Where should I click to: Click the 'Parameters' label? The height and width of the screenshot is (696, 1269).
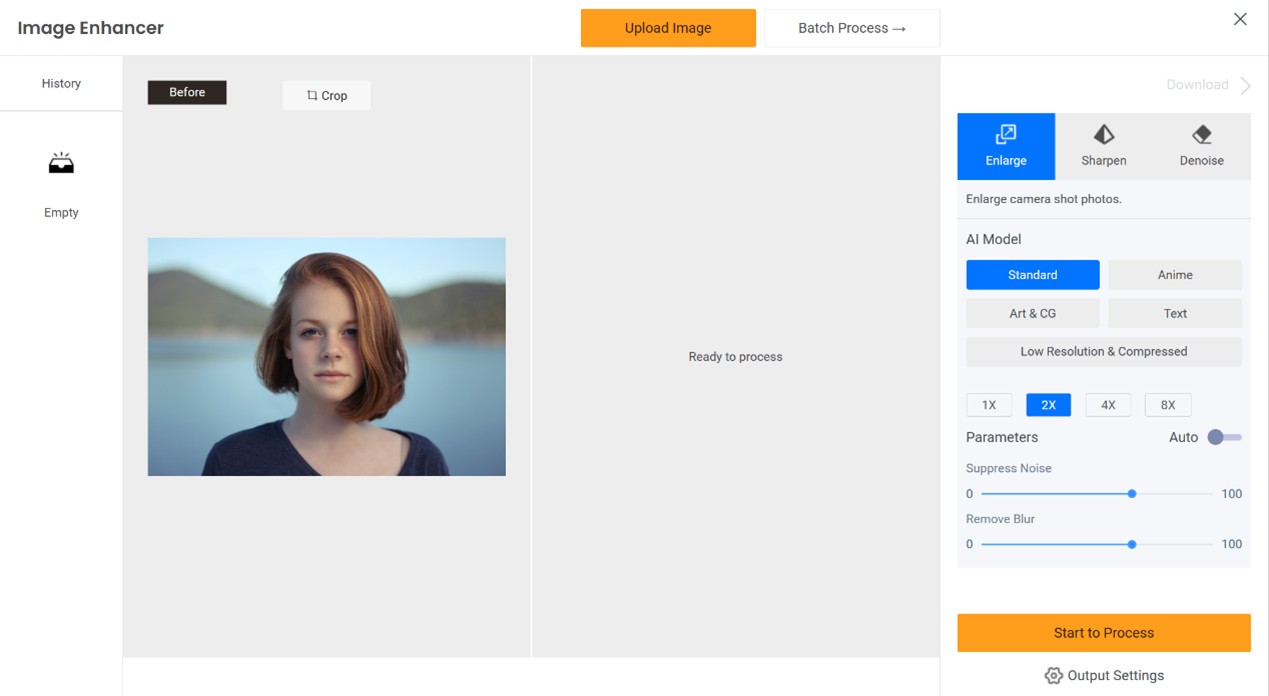[1002, 437]
